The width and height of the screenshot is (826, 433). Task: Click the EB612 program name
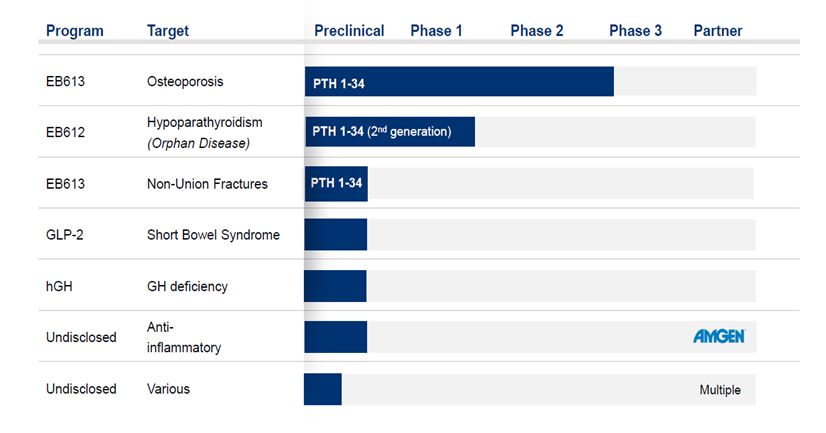[x=66, y=131]
